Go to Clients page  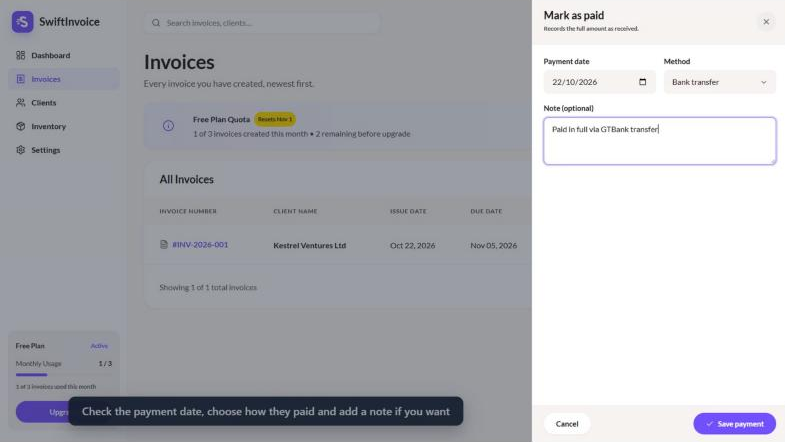pyautogui.click(x=64, y=103)
